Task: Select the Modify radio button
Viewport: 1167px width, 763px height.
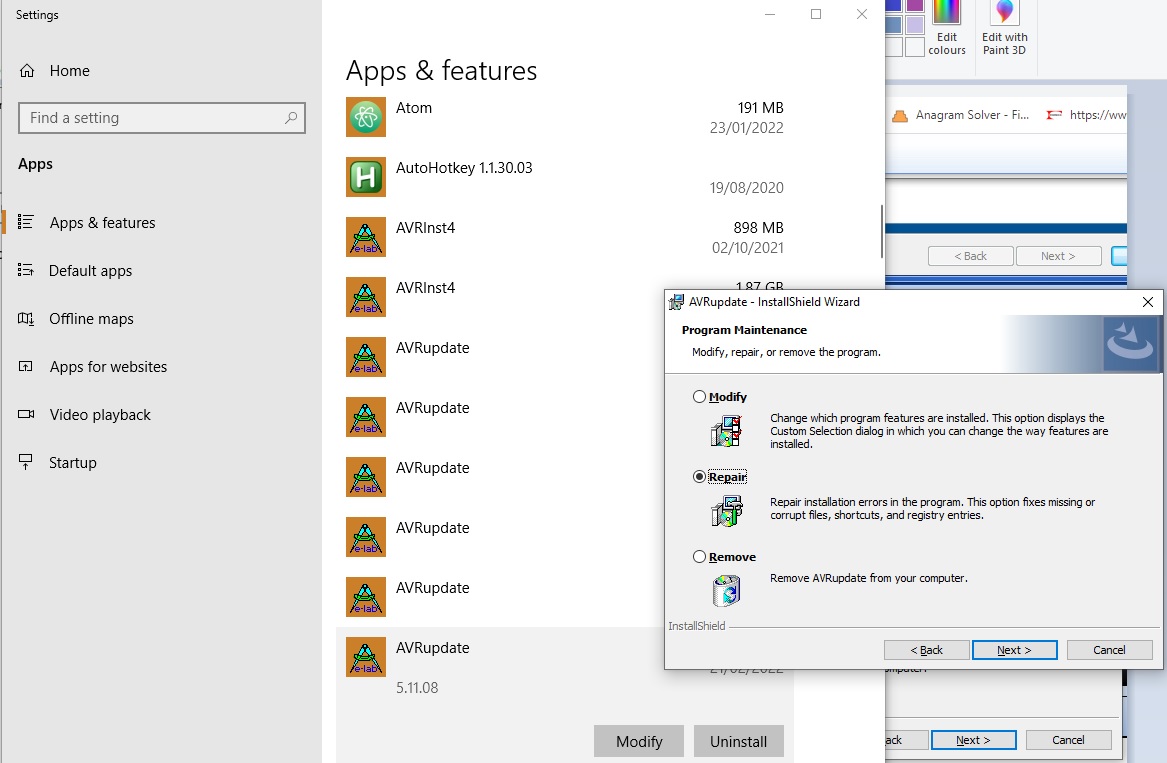Action: click(x=699, y=397)
